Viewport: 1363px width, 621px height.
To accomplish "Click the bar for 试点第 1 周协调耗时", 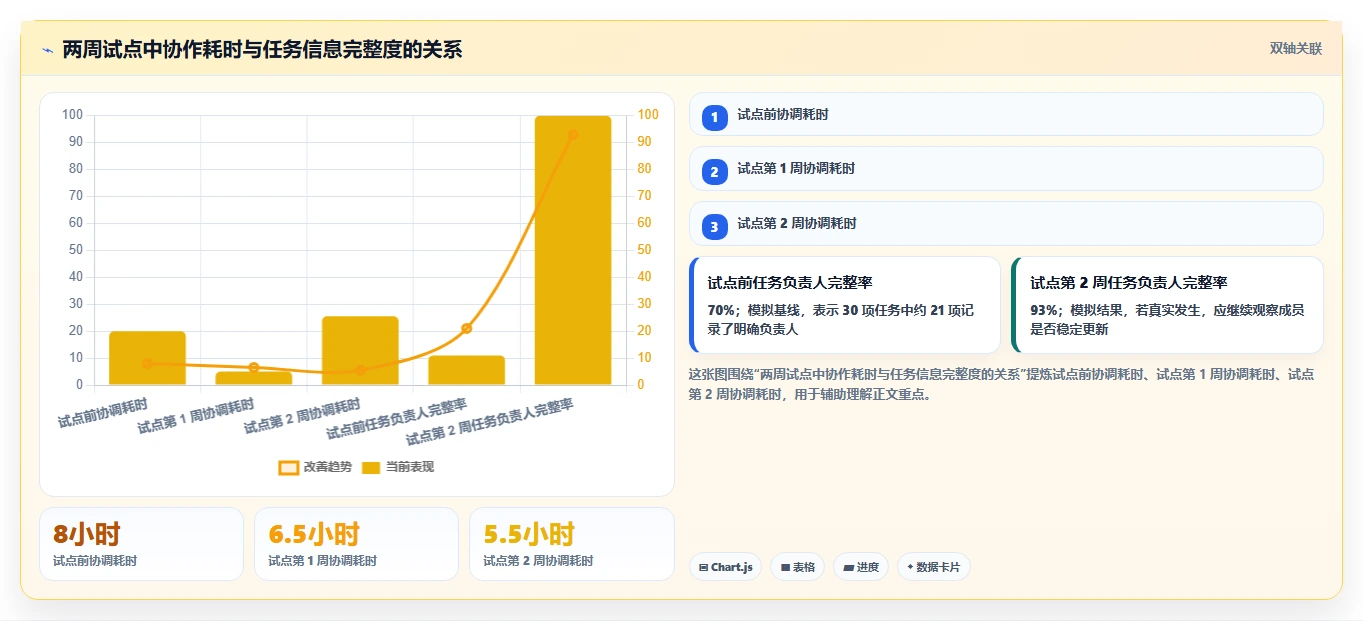I will 254,378.
